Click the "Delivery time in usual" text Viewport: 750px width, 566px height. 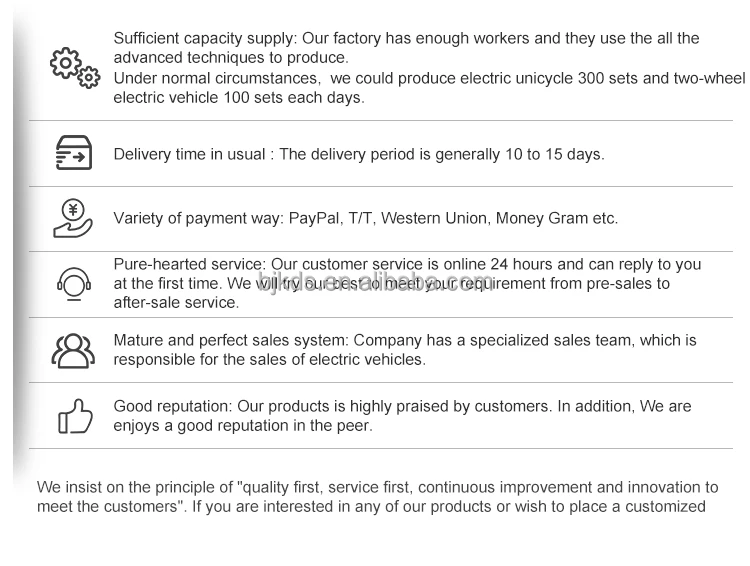[x=189, y=154]
